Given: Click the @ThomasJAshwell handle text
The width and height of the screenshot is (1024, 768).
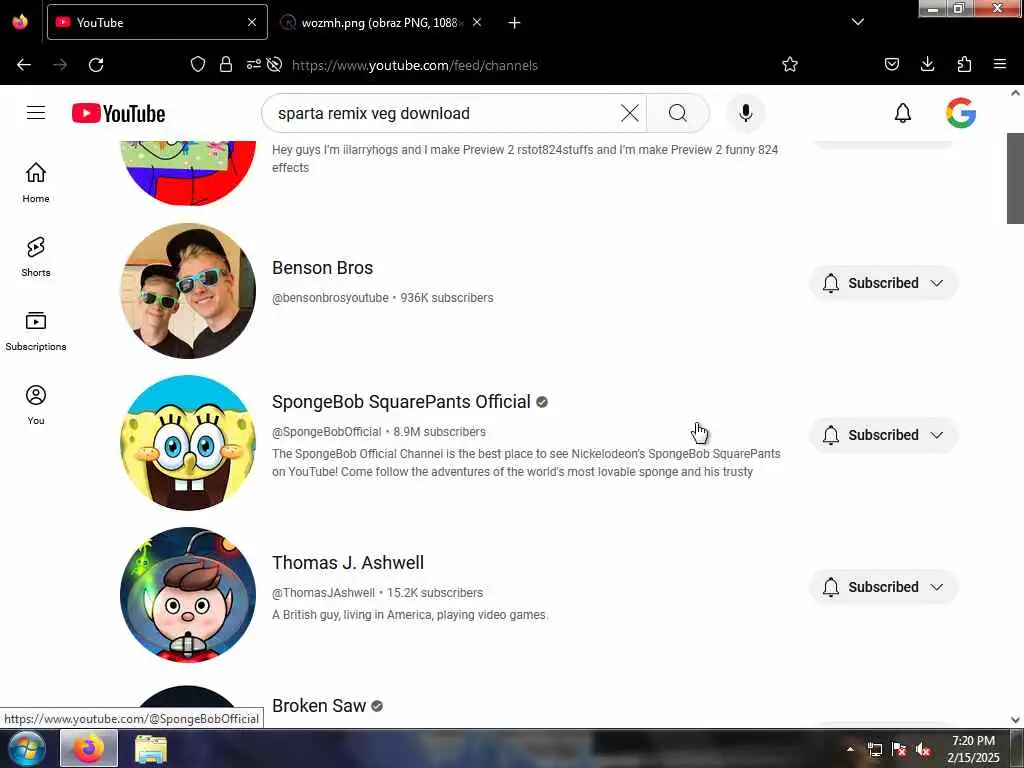Looking at the screenshot, I should pos(323,593).
